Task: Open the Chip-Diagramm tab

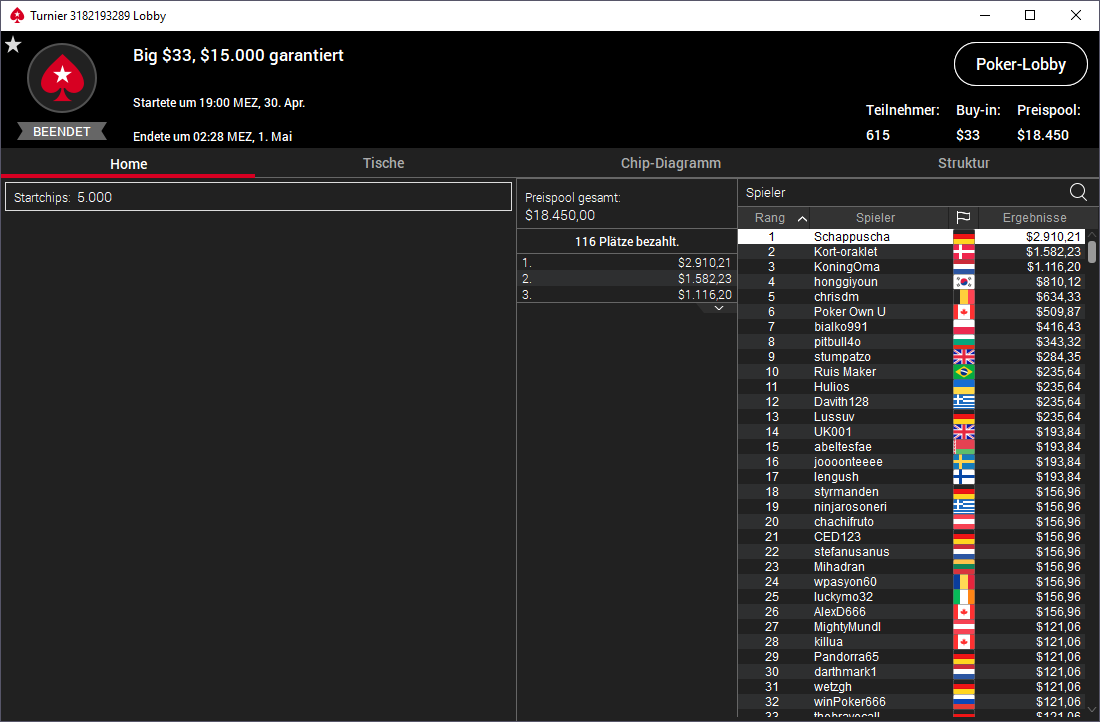Action: pyautogui.click(x=671, y=163)
